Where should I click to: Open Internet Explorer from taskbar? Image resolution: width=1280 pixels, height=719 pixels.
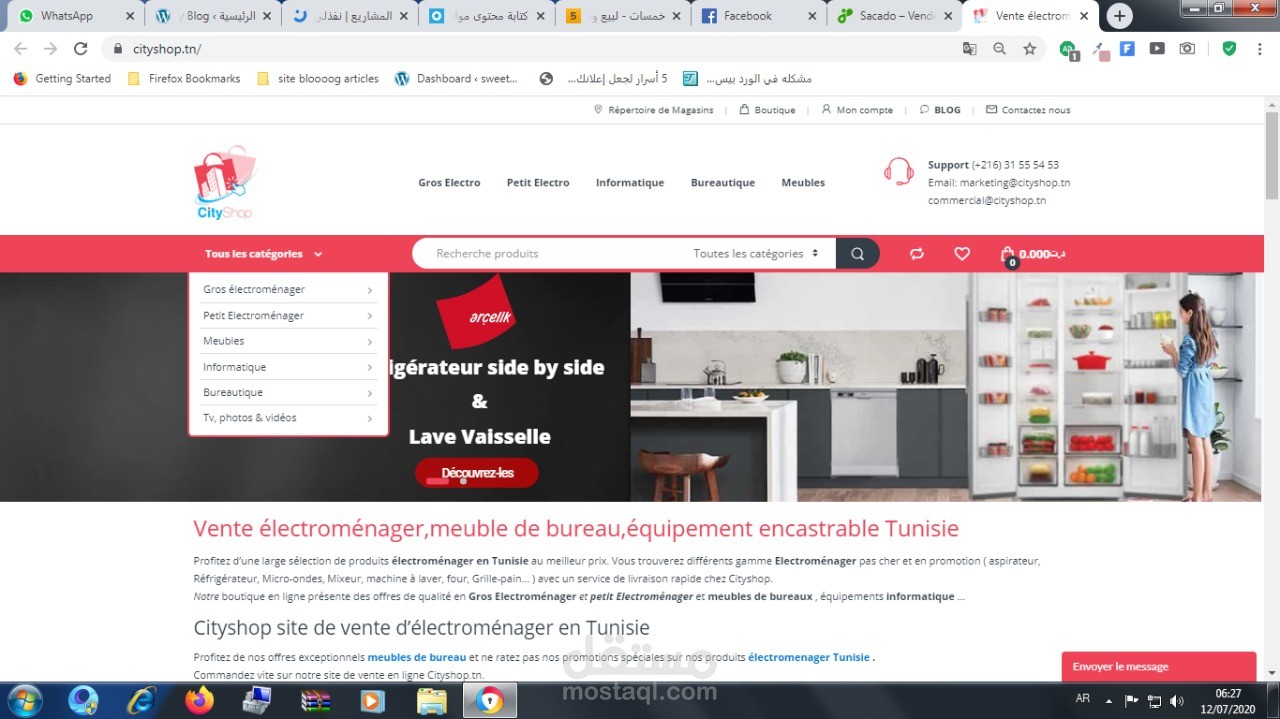[141, 700]
